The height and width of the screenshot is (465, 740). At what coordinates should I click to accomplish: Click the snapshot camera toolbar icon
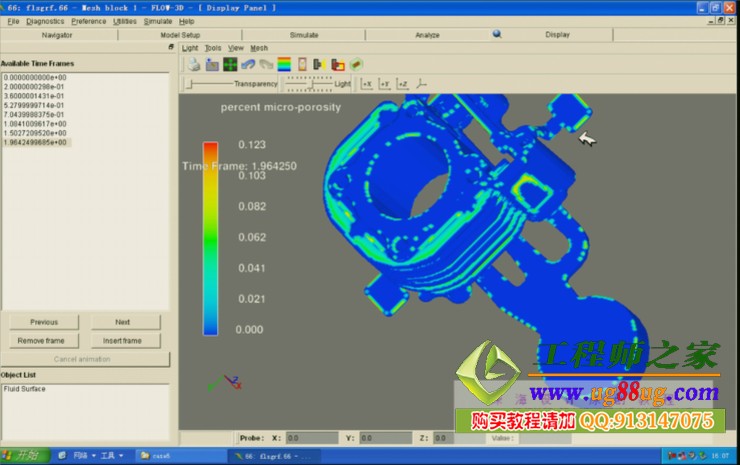coord(212,64)
